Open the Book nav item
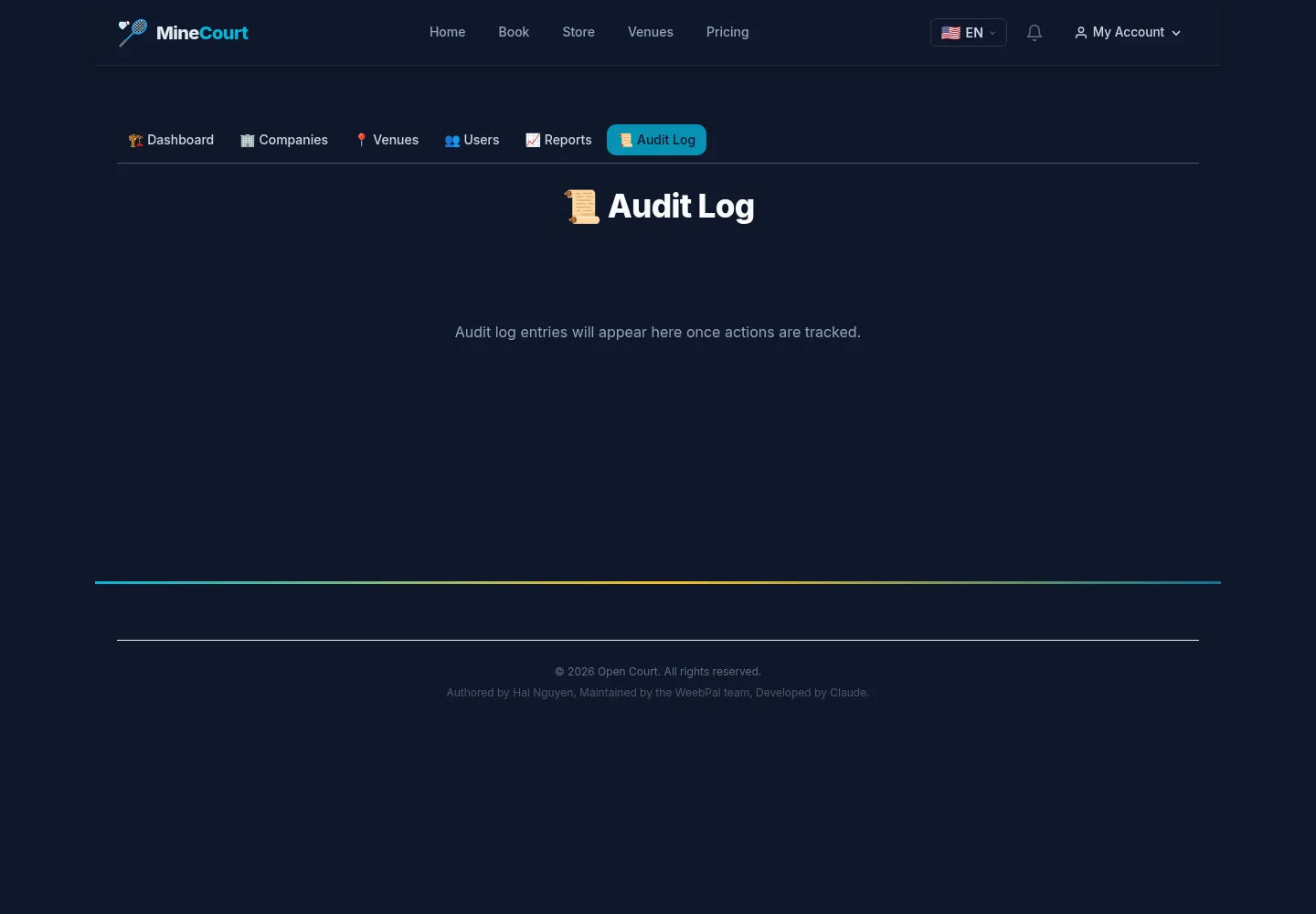The image size is (1316, 914). click(x=514, y=32)
